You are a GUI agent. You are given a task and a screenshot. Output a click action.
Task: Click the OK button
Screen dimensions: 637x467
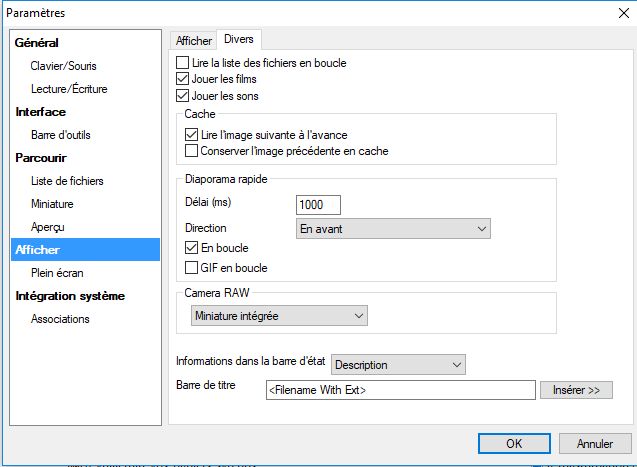click(x=513, y=443)
